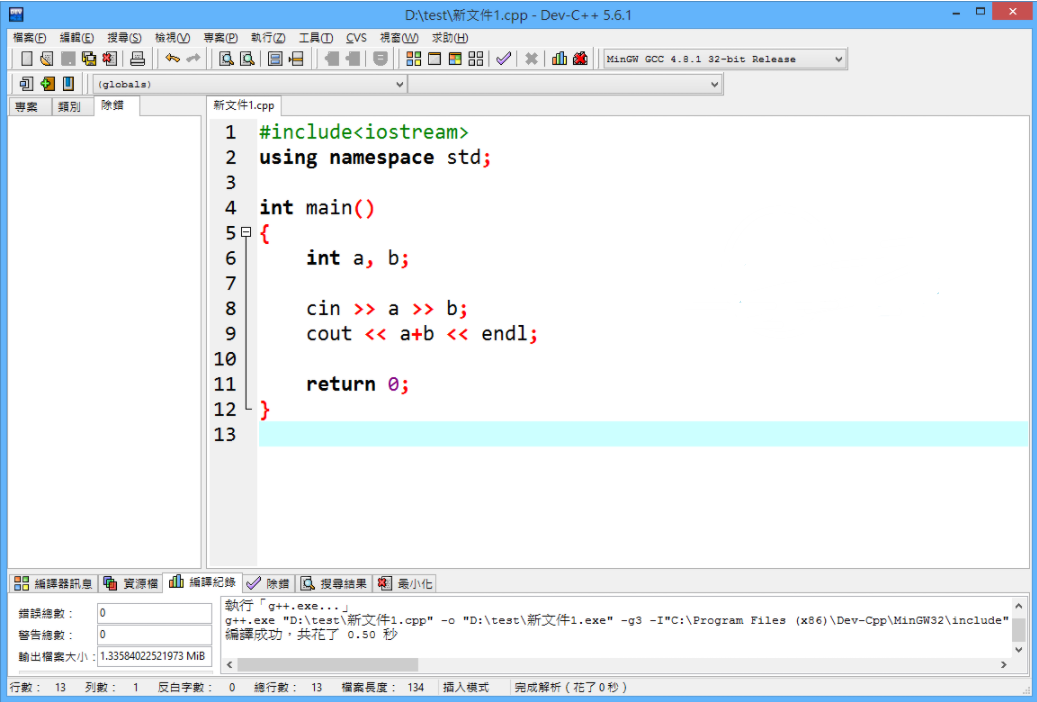Open the 執行 (Execute) menu
This screenshot has height=702, width=1037.
click(x=267, y=38)
